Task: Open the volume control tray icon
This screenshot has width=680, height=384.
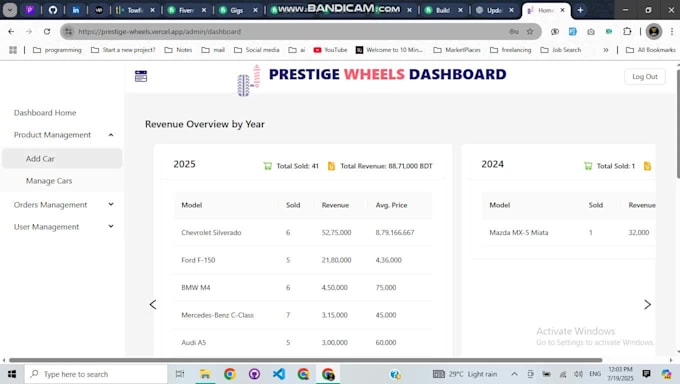Action: coord(578,374)
